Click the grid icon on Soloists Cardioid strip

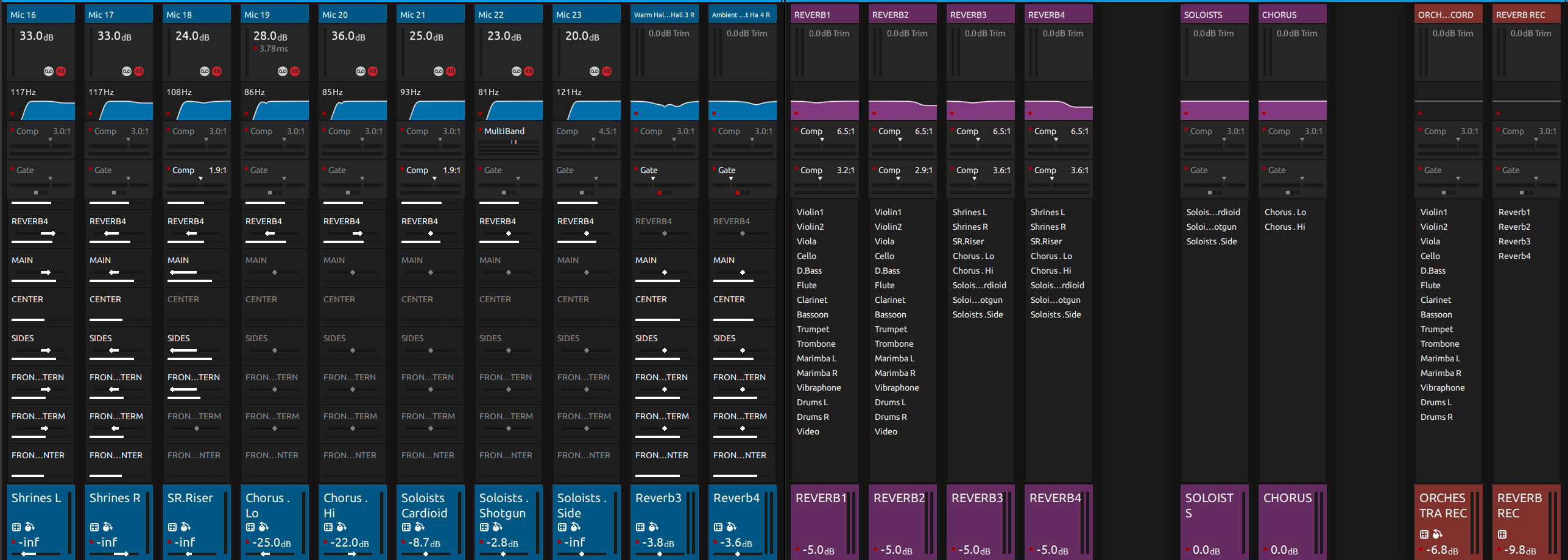click(x=406, y=527)
